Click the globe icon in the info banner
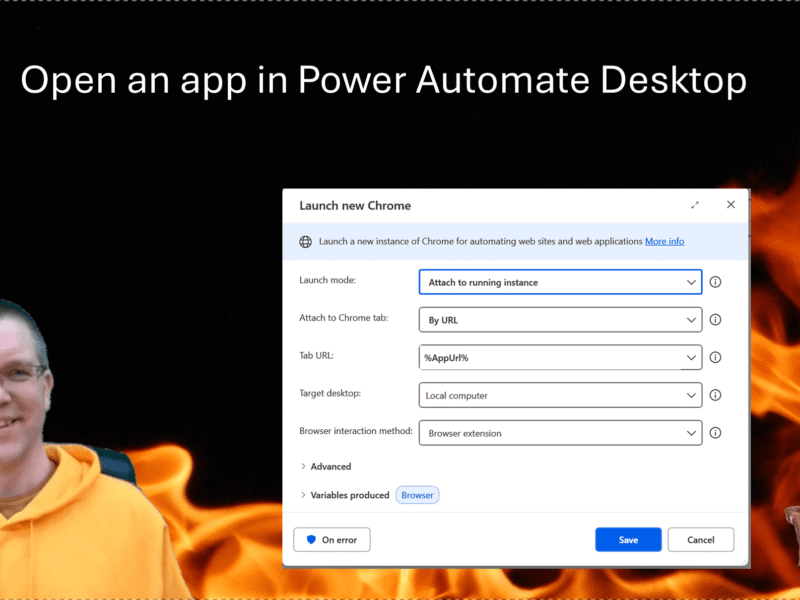Image resolution: width=800 pixels, height=600 pixels. (306, 242)
